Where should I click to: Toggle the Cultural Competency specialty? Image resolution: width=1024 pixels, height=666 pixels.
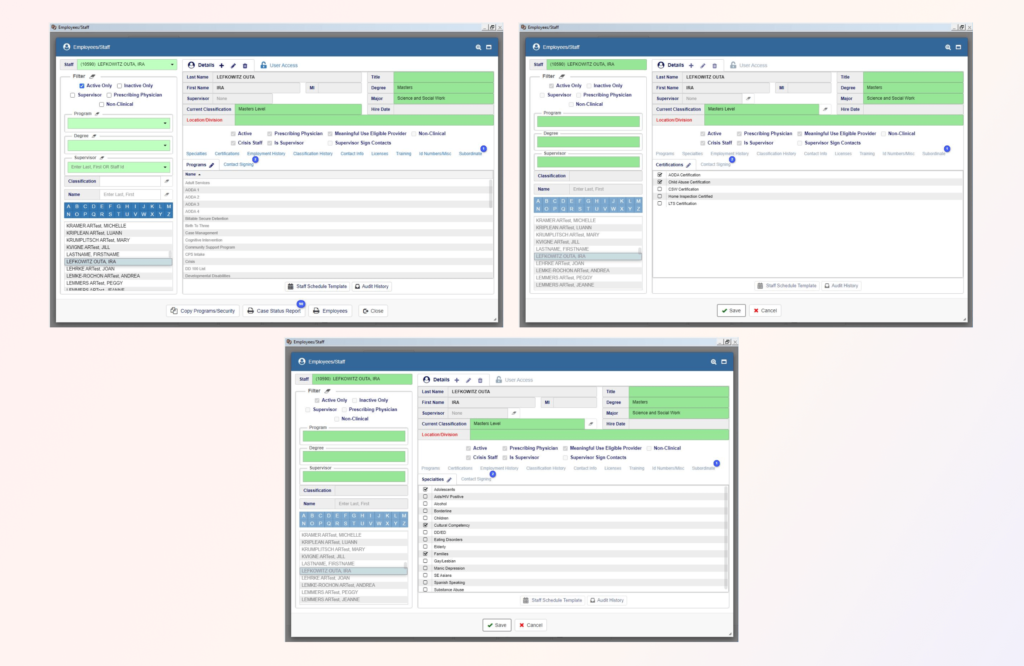tap(425, 525)
